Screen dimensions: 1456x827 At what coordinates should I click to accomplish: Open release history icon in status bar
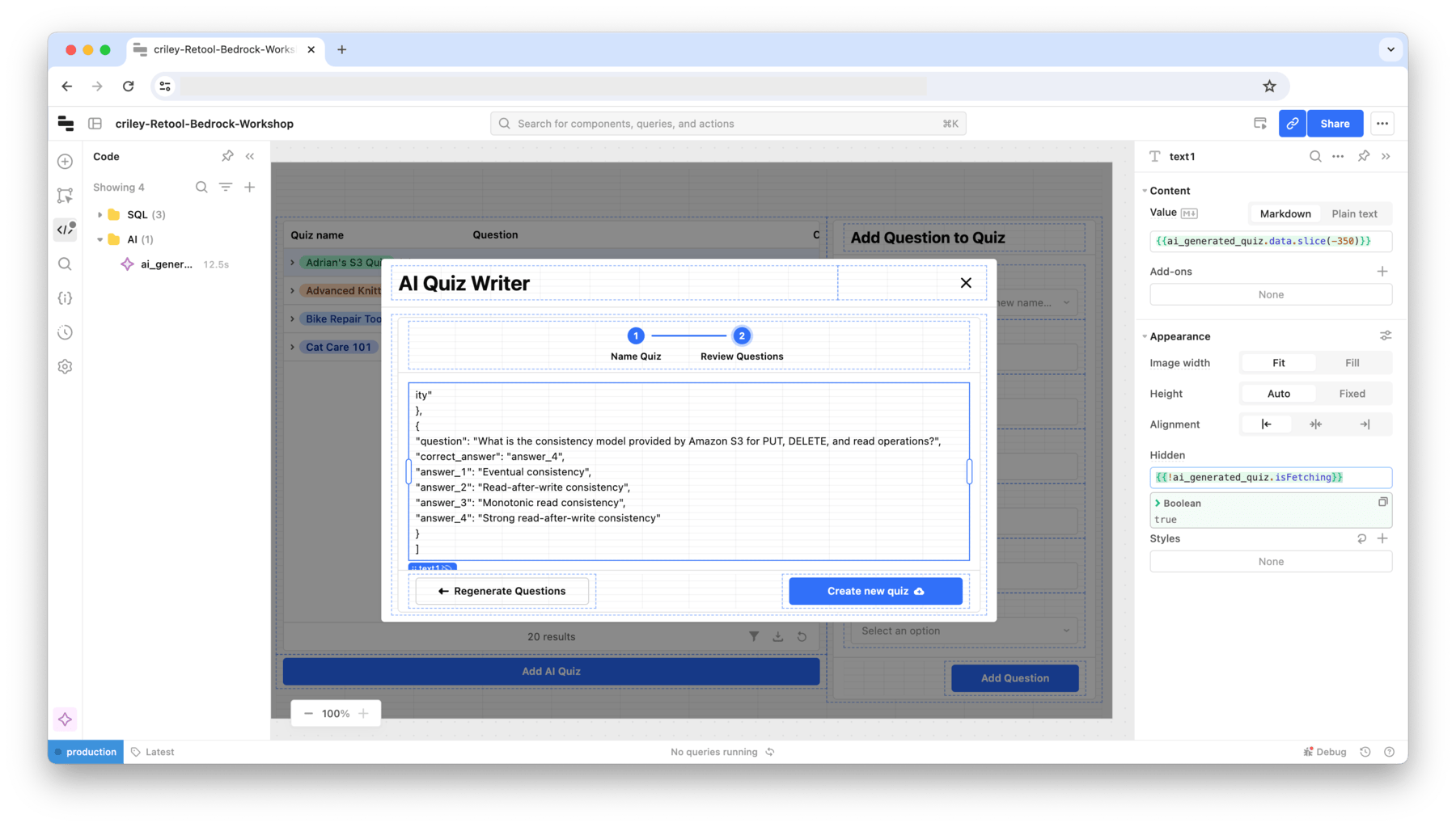(1365, 752)
